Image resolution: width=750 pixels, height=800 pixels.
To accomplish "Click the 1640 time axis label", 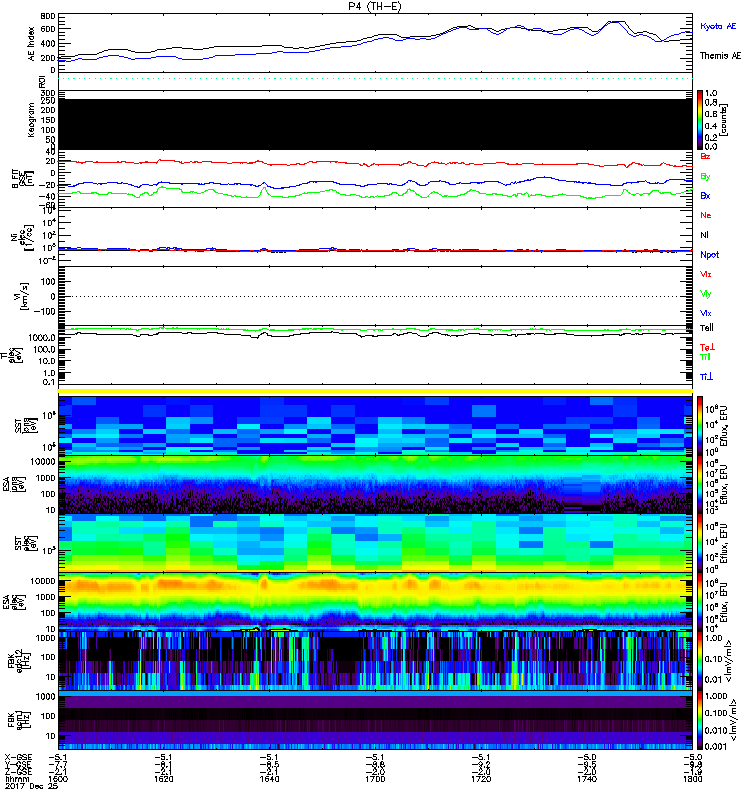I will coord(269,779).
